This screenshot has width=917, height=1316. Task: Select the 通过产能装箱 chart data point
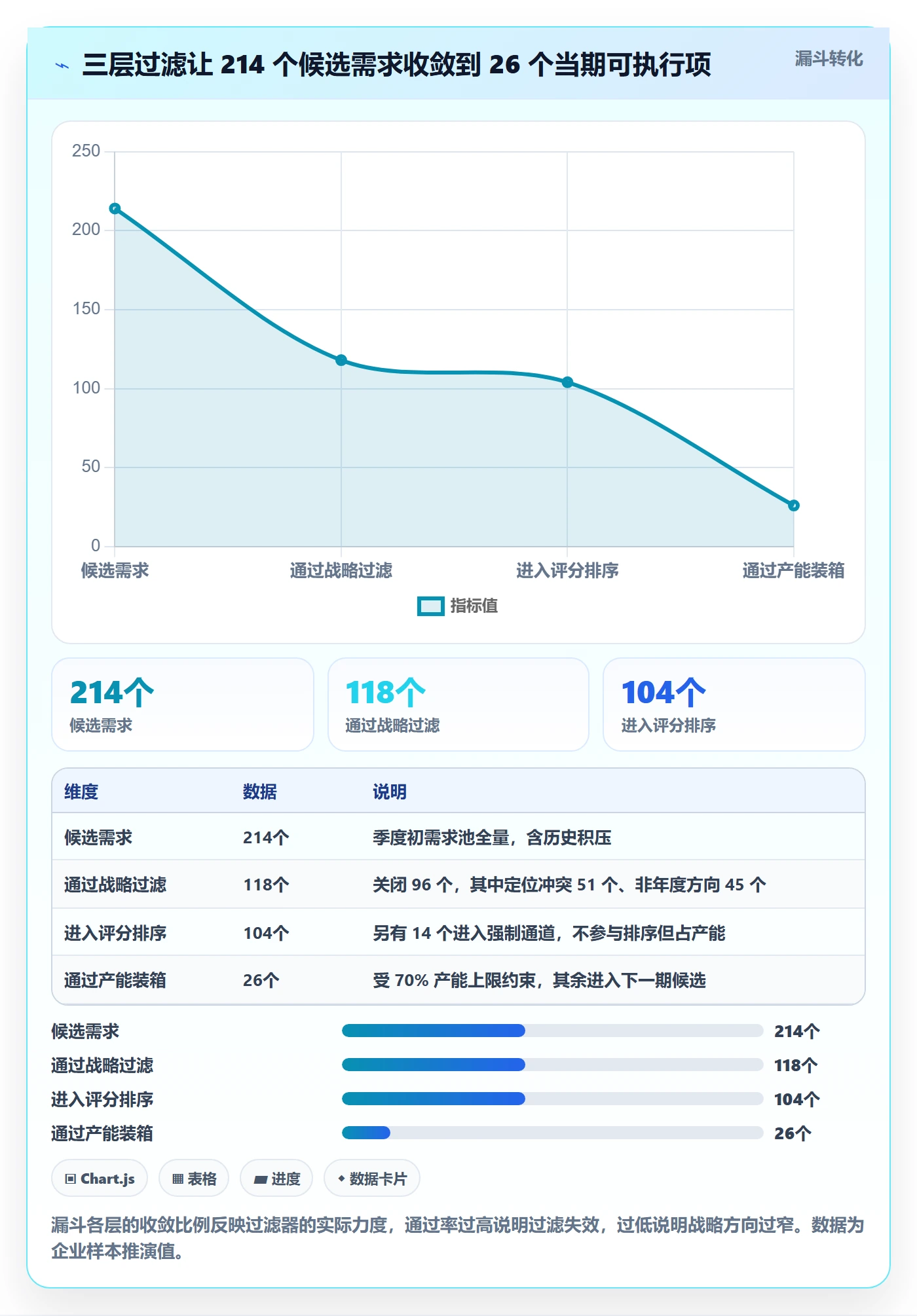(x=794, y=505)
